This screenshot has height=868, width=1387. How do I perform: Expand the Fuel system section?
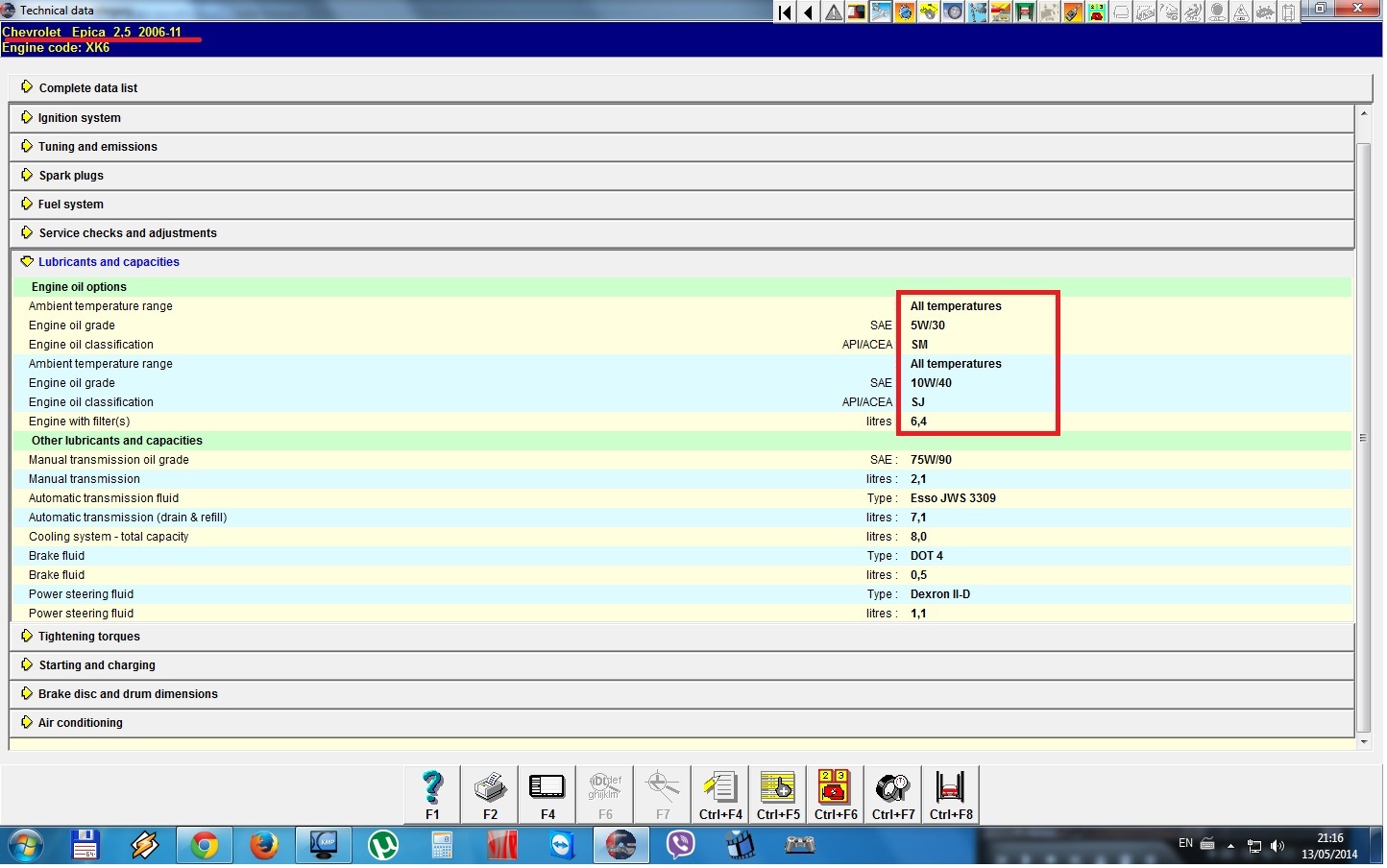682,205
